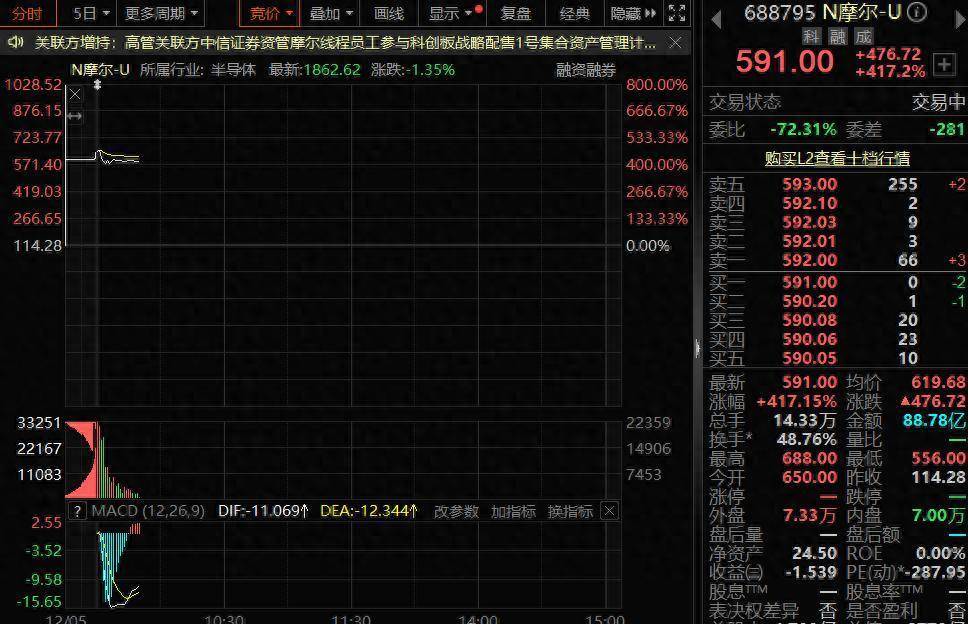Screen dimensions: 968x624
Task: Go to previous stock with left arrow
Action: pos(715,19)
